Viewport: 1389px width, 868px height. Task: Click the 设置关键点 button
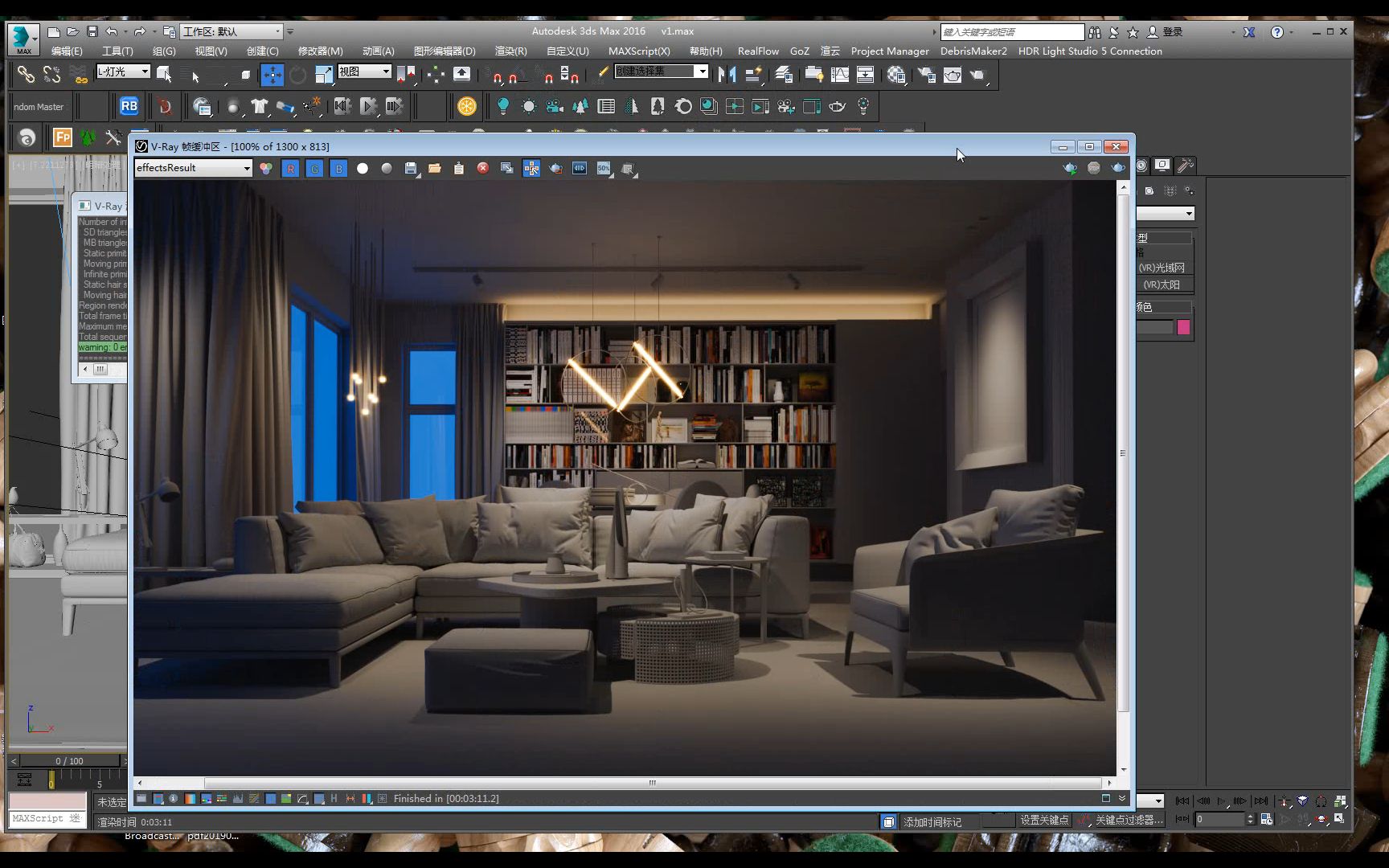tap(1044, 820)
